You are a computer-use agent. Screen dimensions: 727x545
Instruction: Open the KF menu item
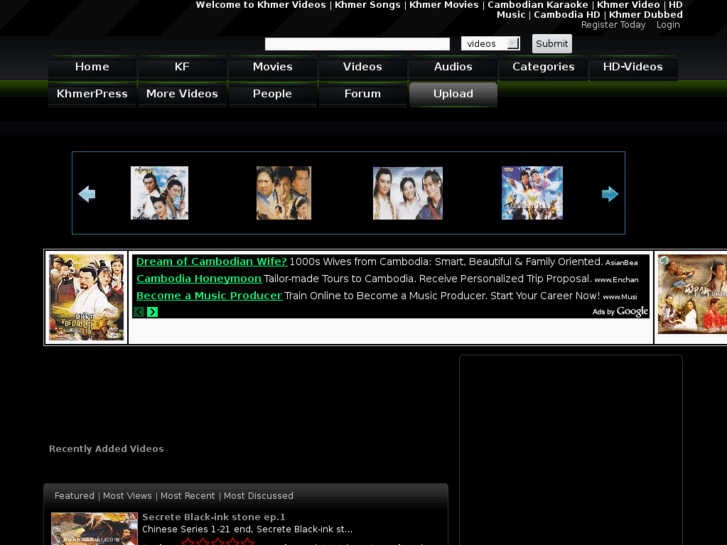coord(182,67)
